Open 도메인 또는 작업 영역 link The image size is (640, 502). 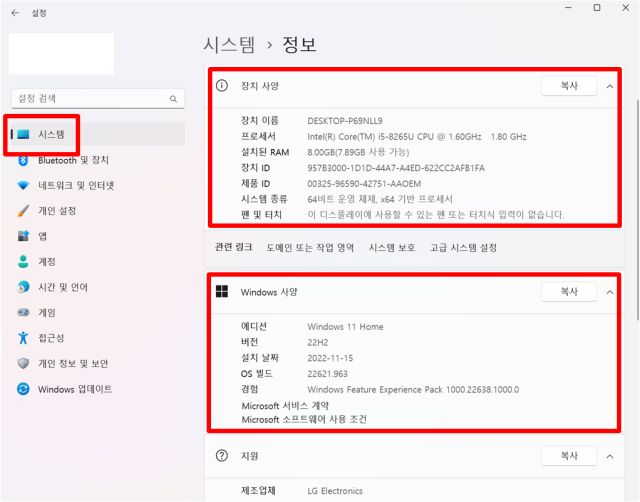(x=310, y=248)
